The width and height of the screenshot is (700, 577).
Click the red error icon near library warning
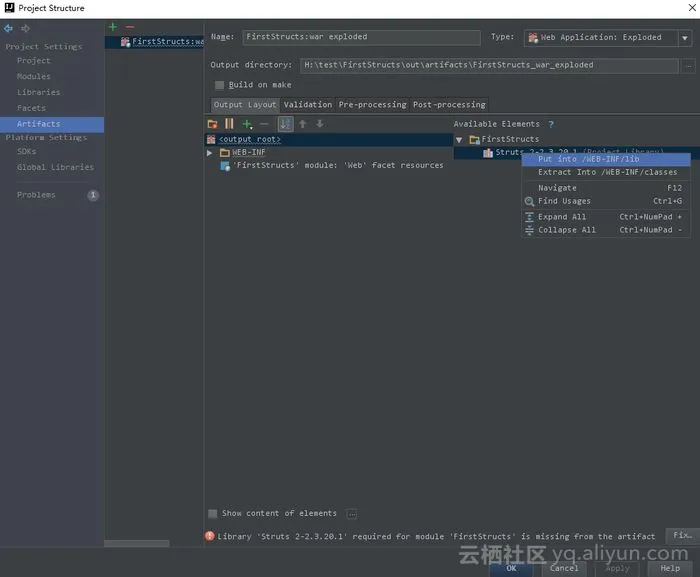pos(209,536)
